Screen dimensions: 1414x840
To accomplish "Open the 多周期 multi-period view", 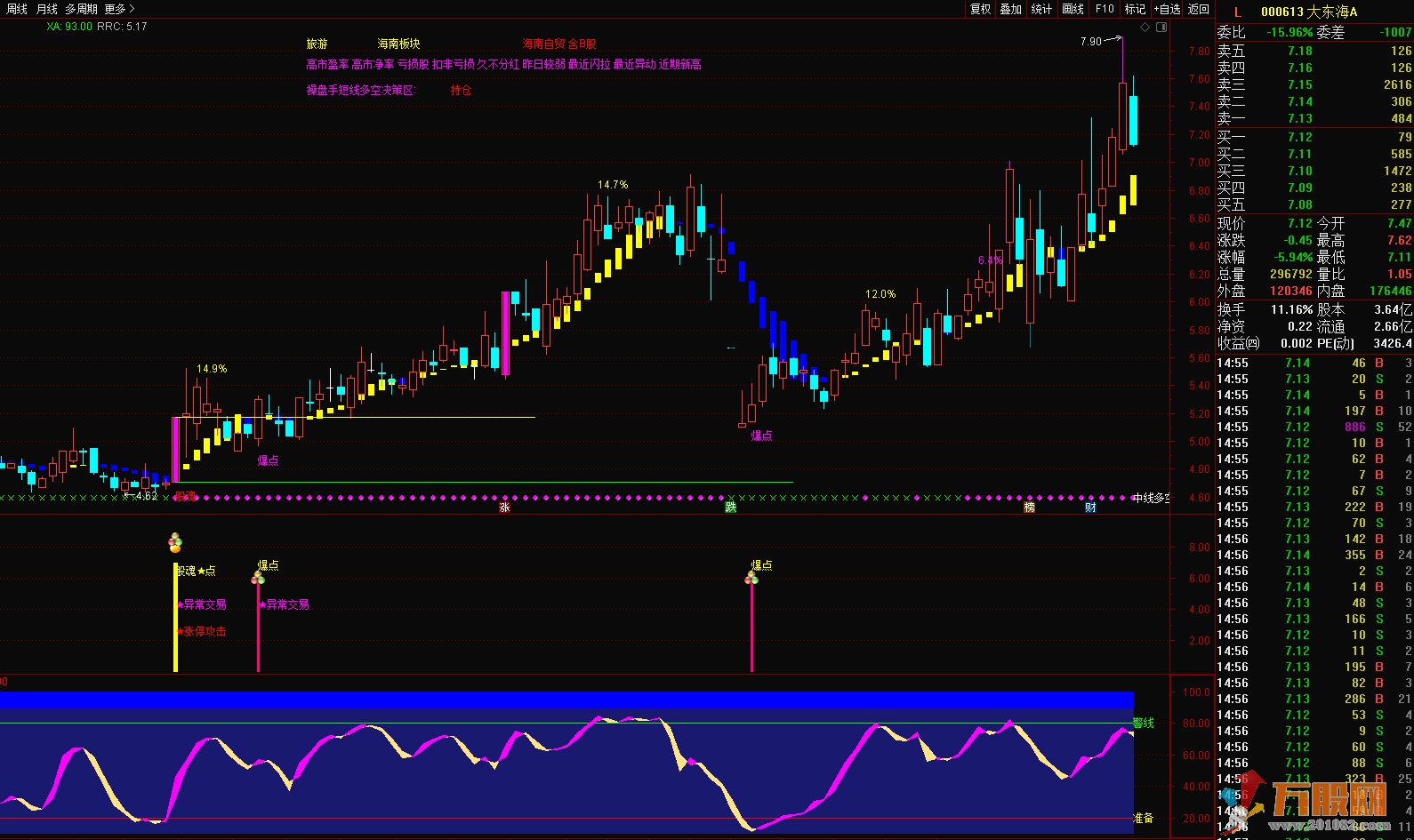I will pos(81,9).
